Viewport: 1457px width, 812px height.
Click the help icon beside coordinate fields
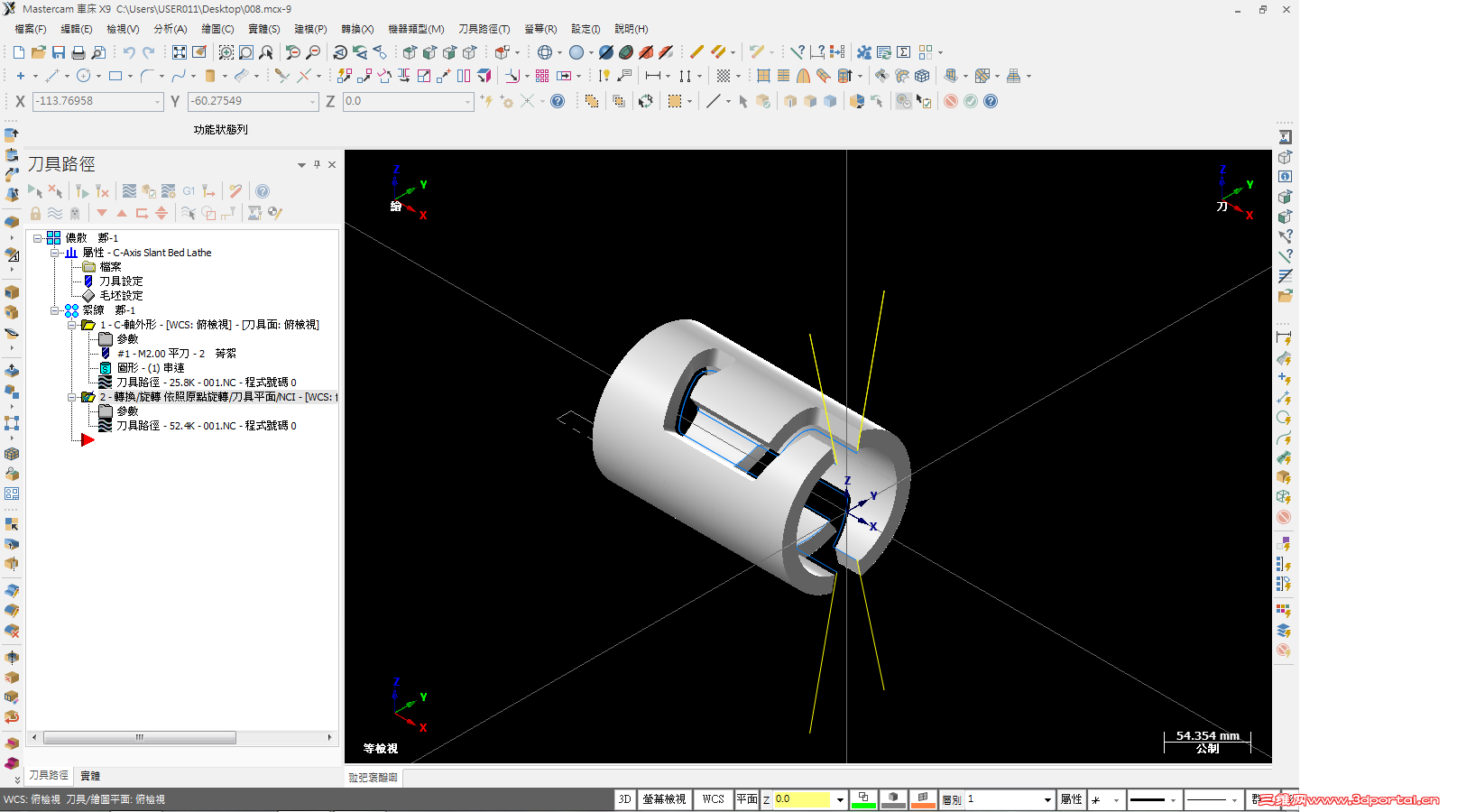click(x=558, y=101)
